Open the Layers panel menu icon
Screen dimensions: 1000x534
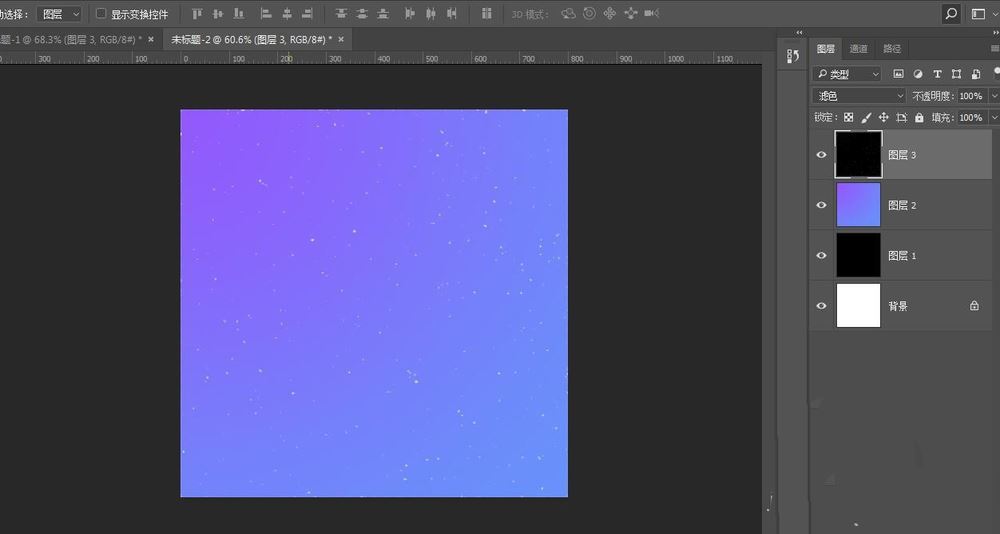(995, 48)
